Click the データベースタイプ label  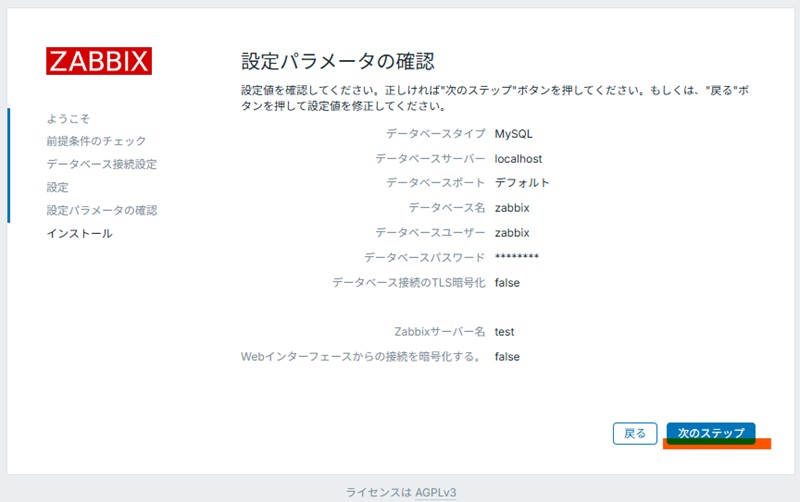[x=435, y=134]
